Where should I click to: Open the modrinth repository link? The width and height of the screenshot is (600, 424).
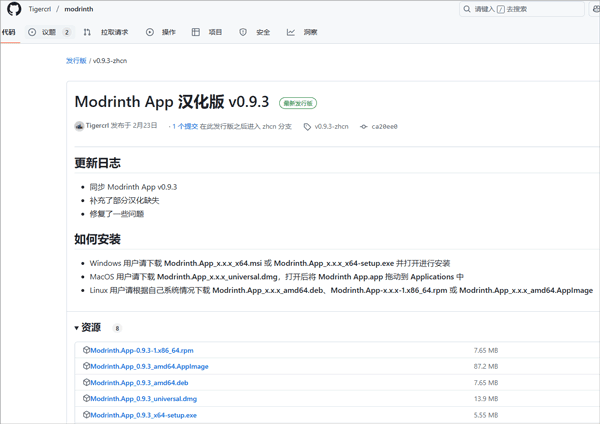(78, 9)
